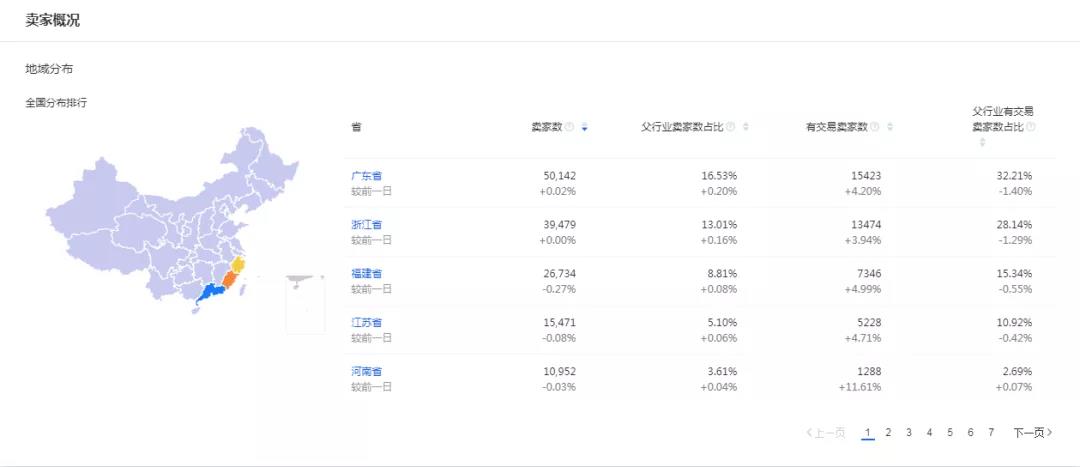Click the orange Fujian region on map
Viewport: 1080px width, 467px height.
click(x=229, y=279)
